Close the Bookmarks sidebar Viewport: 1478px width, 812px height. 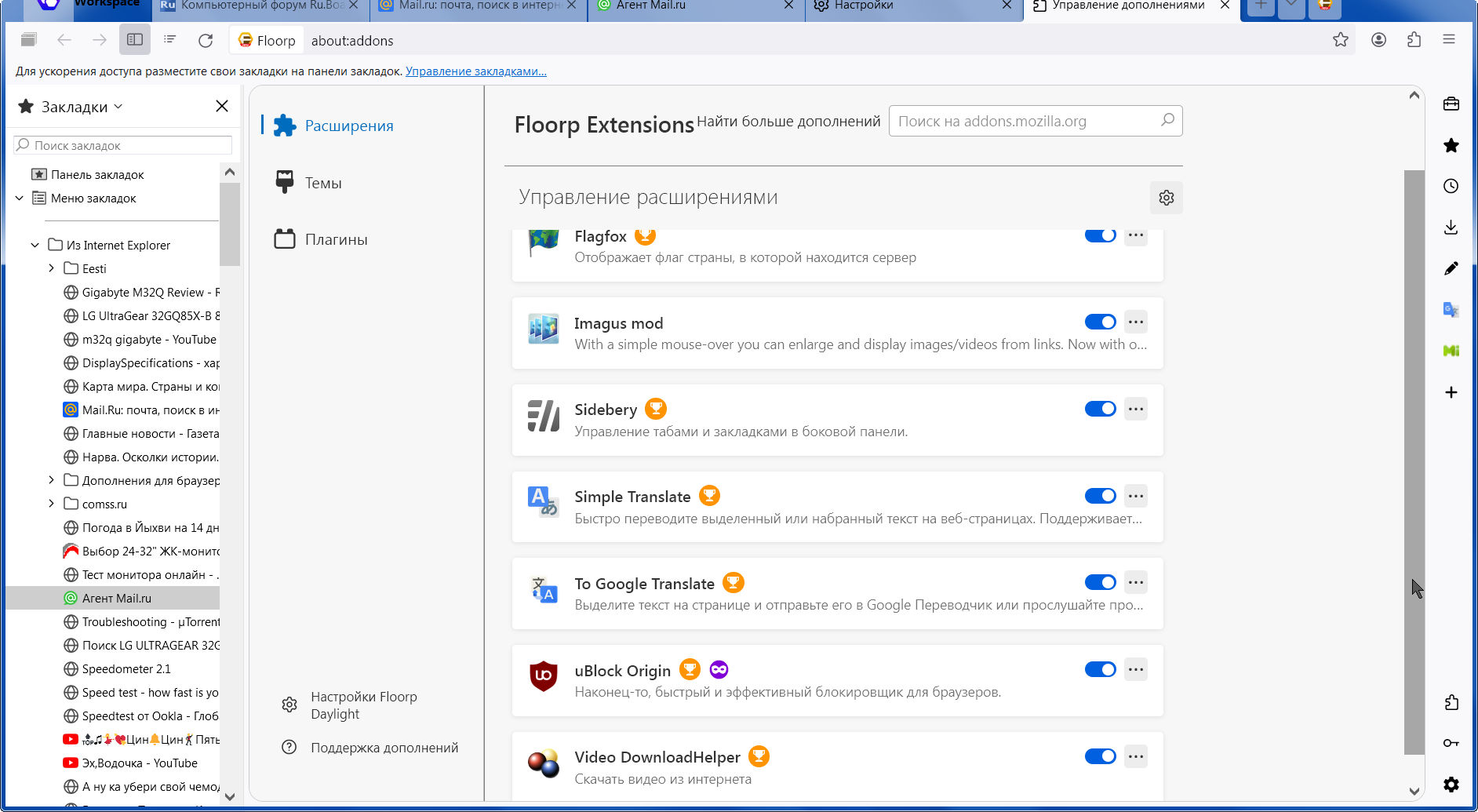(x=222, y=106)
